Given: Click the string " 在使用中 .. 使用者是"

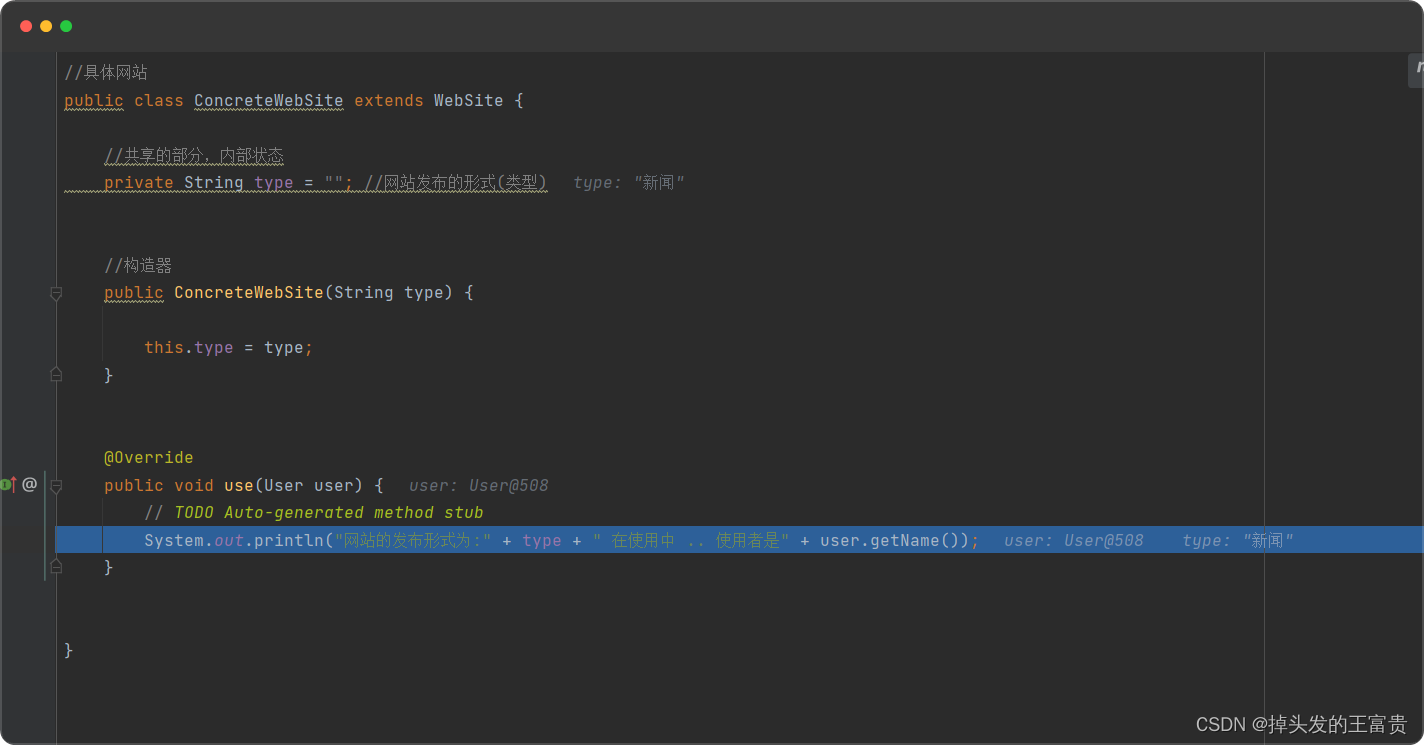Looking at the screenshot, I should 691,540.
